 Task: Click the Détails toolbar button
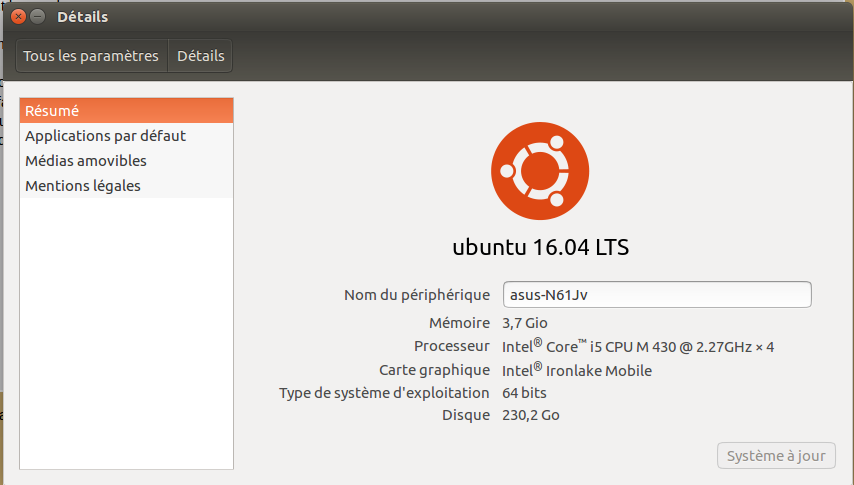[x=200, y=56]
